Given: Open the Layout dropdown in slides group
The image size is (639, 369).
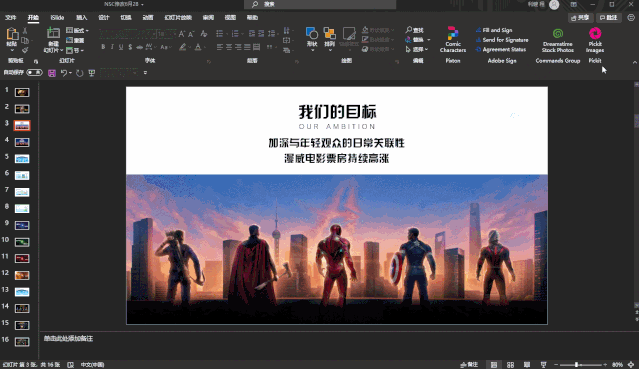Looking at the screenshot, I should pos(77,30).
